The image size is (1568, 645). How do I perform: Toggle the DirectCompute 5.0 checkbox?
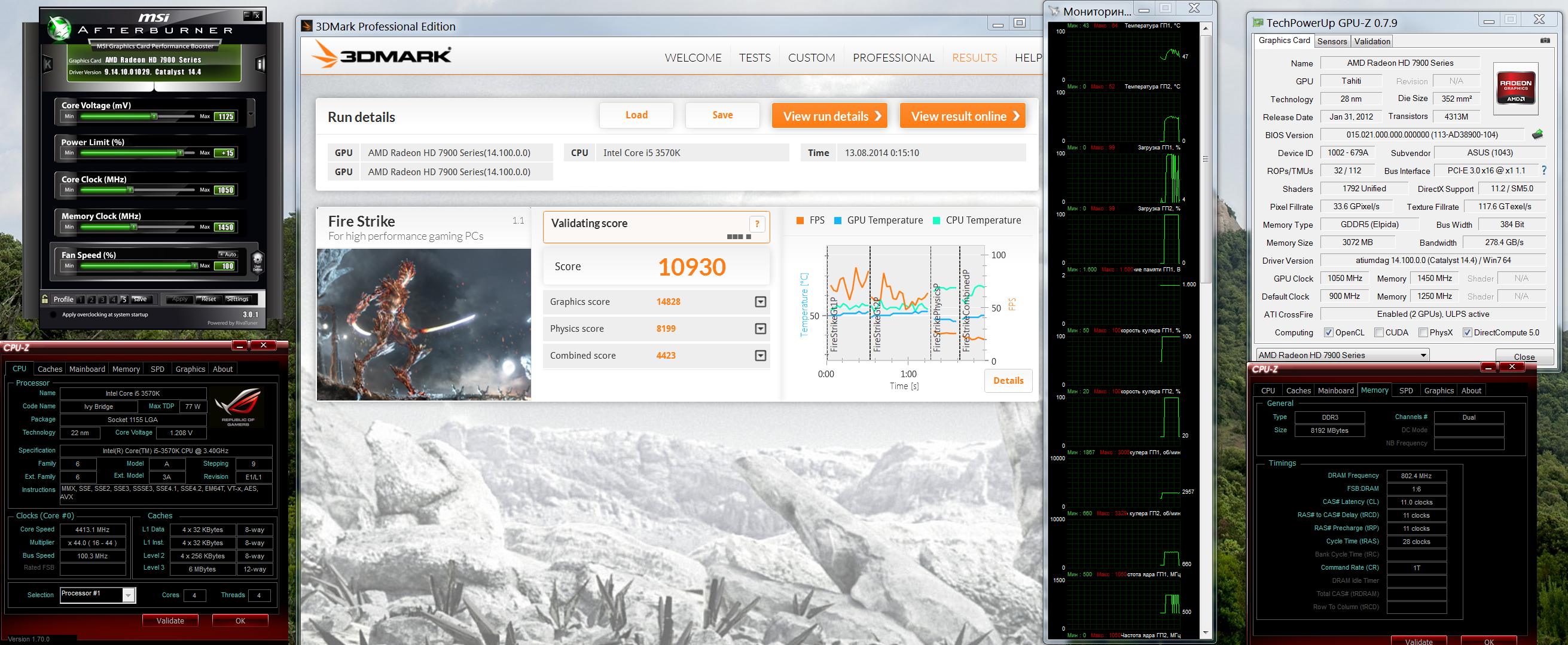point(1467,333)
